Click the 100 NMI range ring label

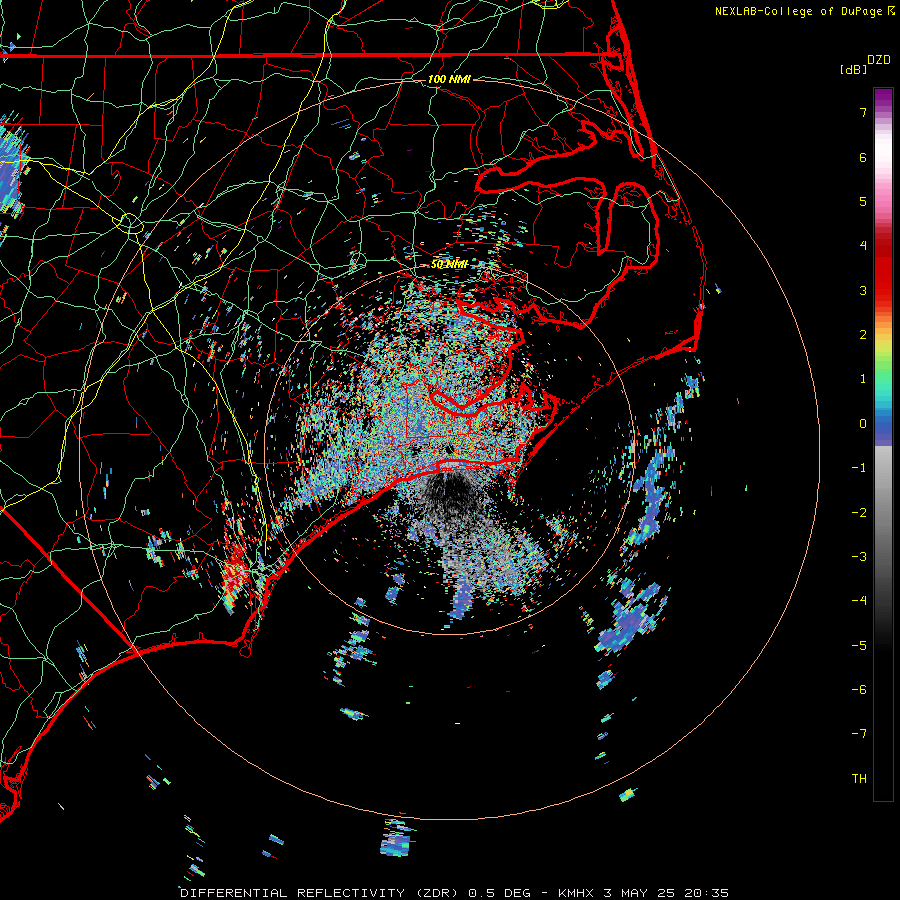click(x=449, y=79)
